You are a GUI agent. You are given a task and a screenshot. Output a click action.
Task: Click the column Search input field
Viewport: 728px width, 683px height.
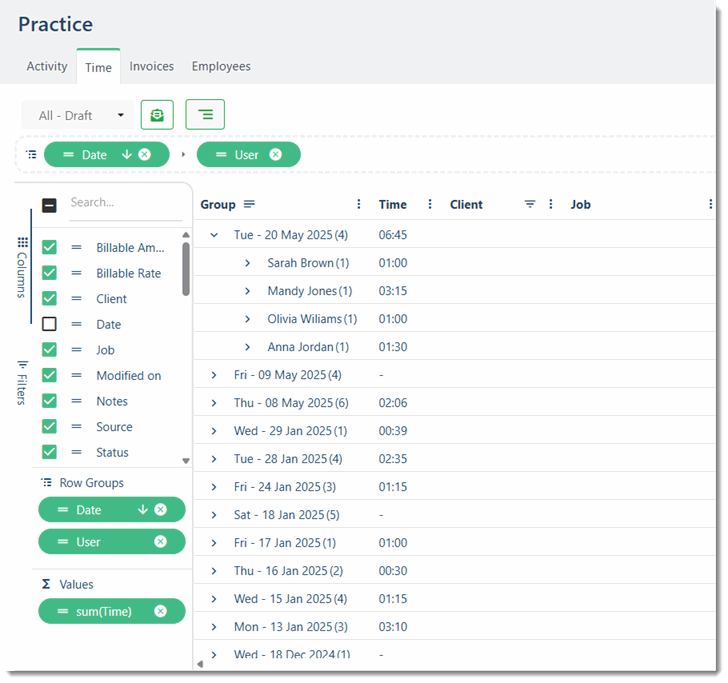(x=125, y=203)
